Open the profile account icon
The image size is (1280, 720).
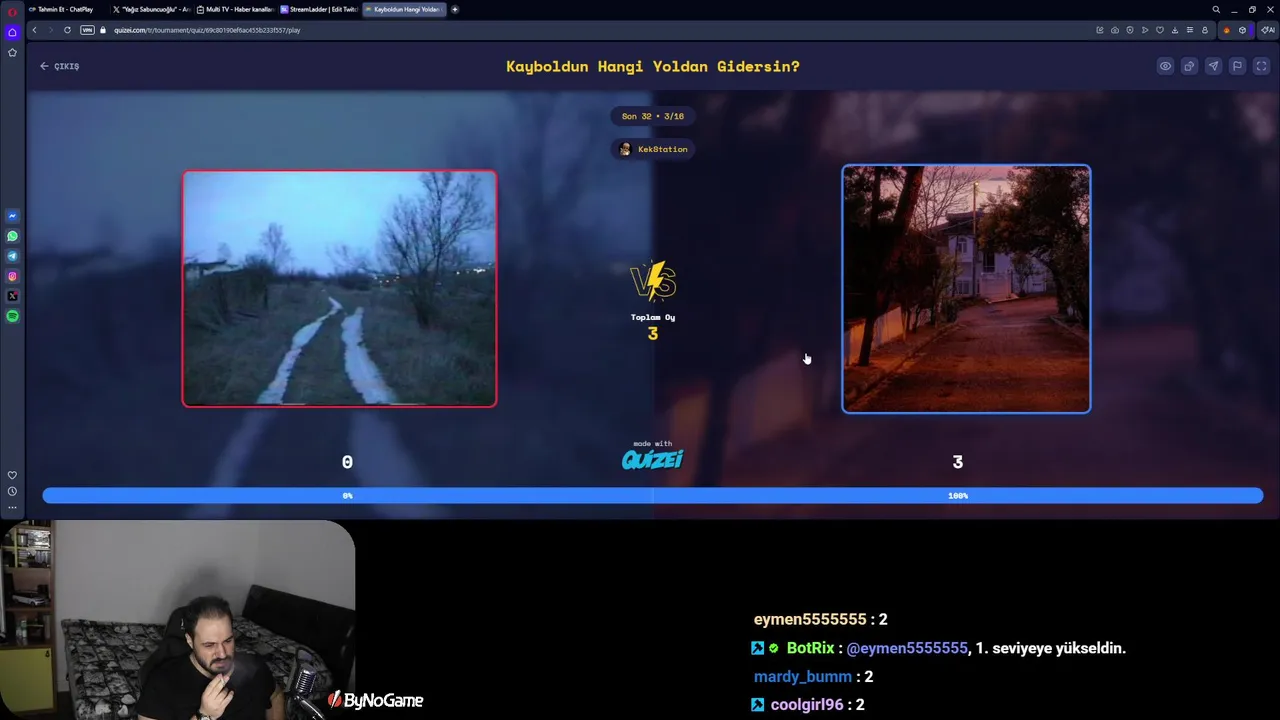[1205, 30]
